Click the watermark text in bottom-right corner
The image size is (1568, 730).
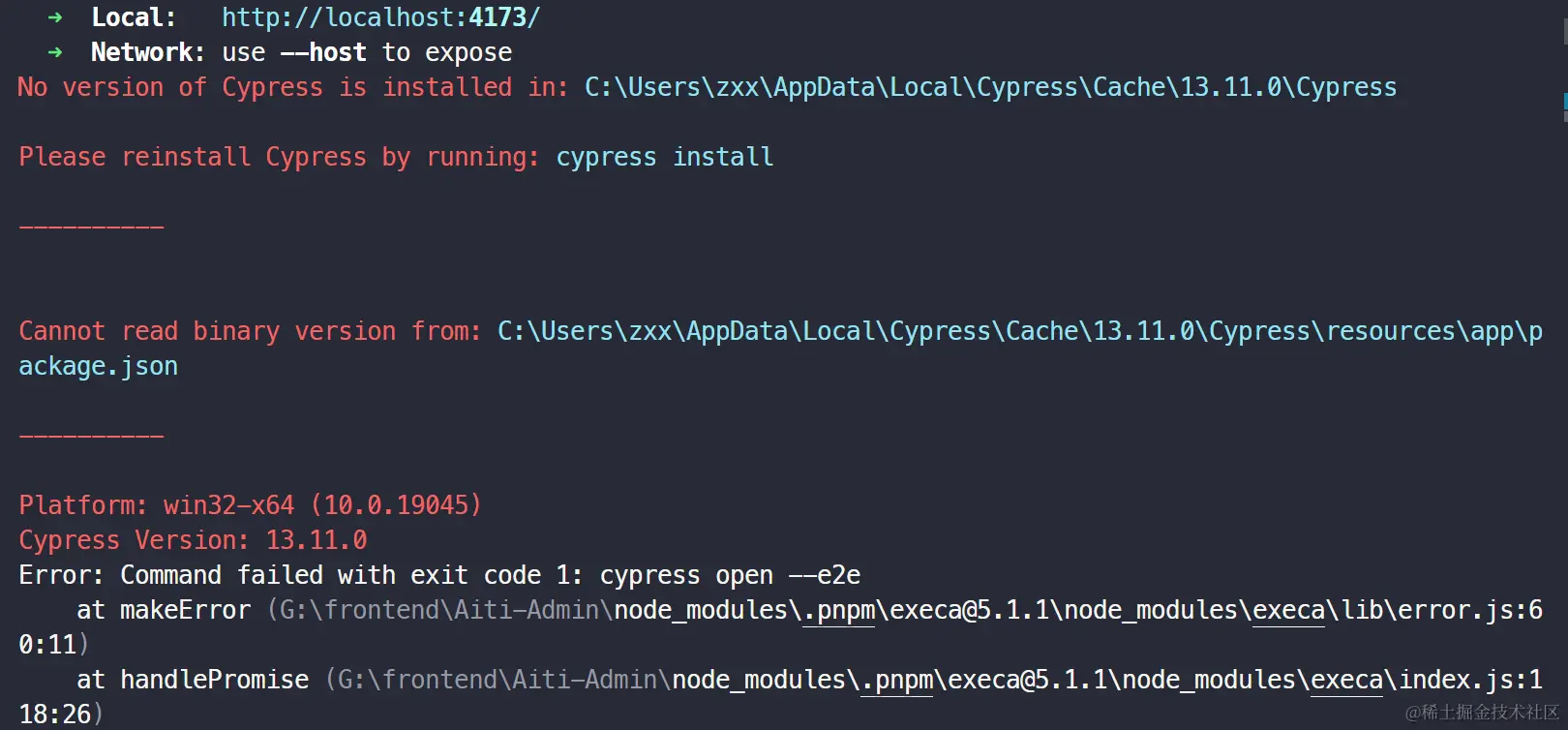[x=1481, y=713]
